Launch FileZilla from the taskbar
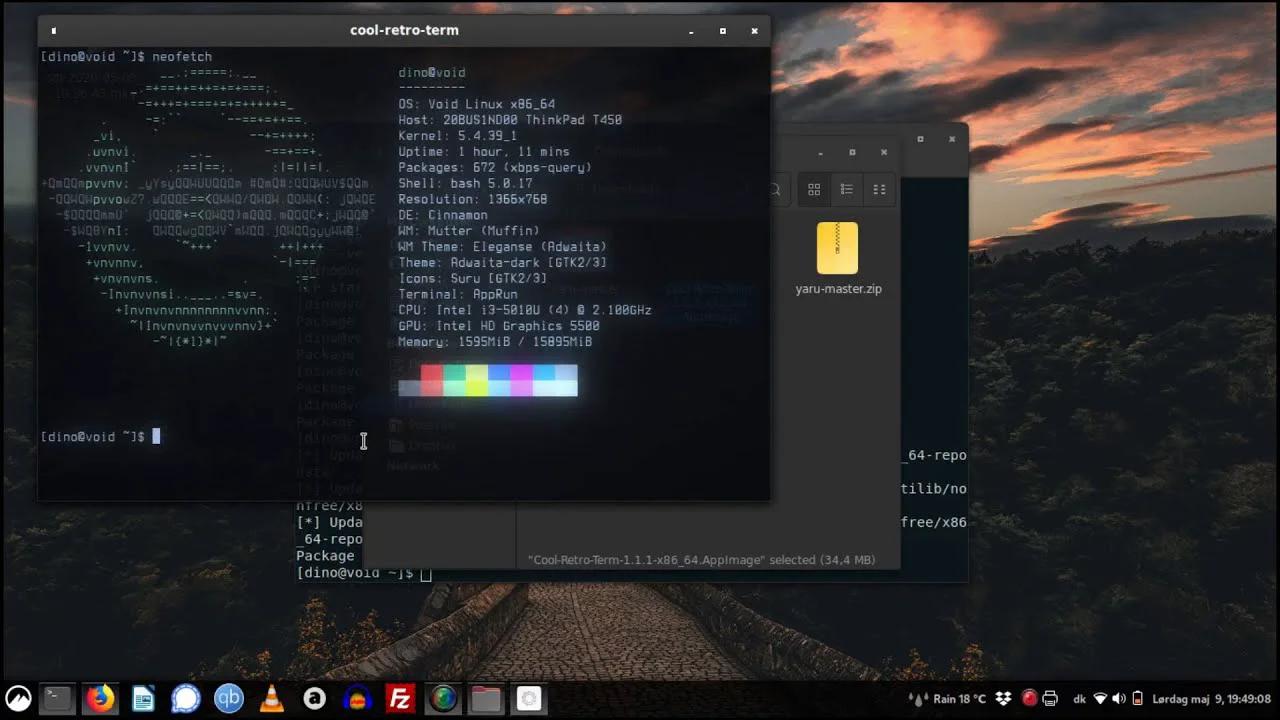 pos(399,698)
